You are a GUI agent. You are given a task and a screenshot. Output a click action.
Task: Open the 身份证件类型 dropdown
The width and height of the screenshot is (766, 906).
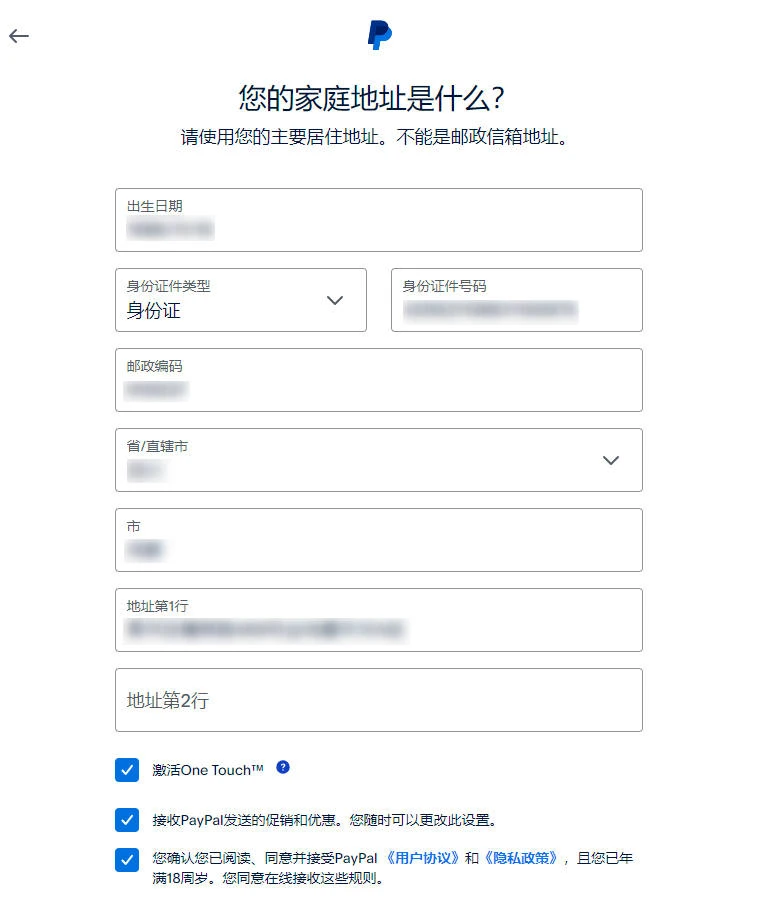click(x=240, y=300)
